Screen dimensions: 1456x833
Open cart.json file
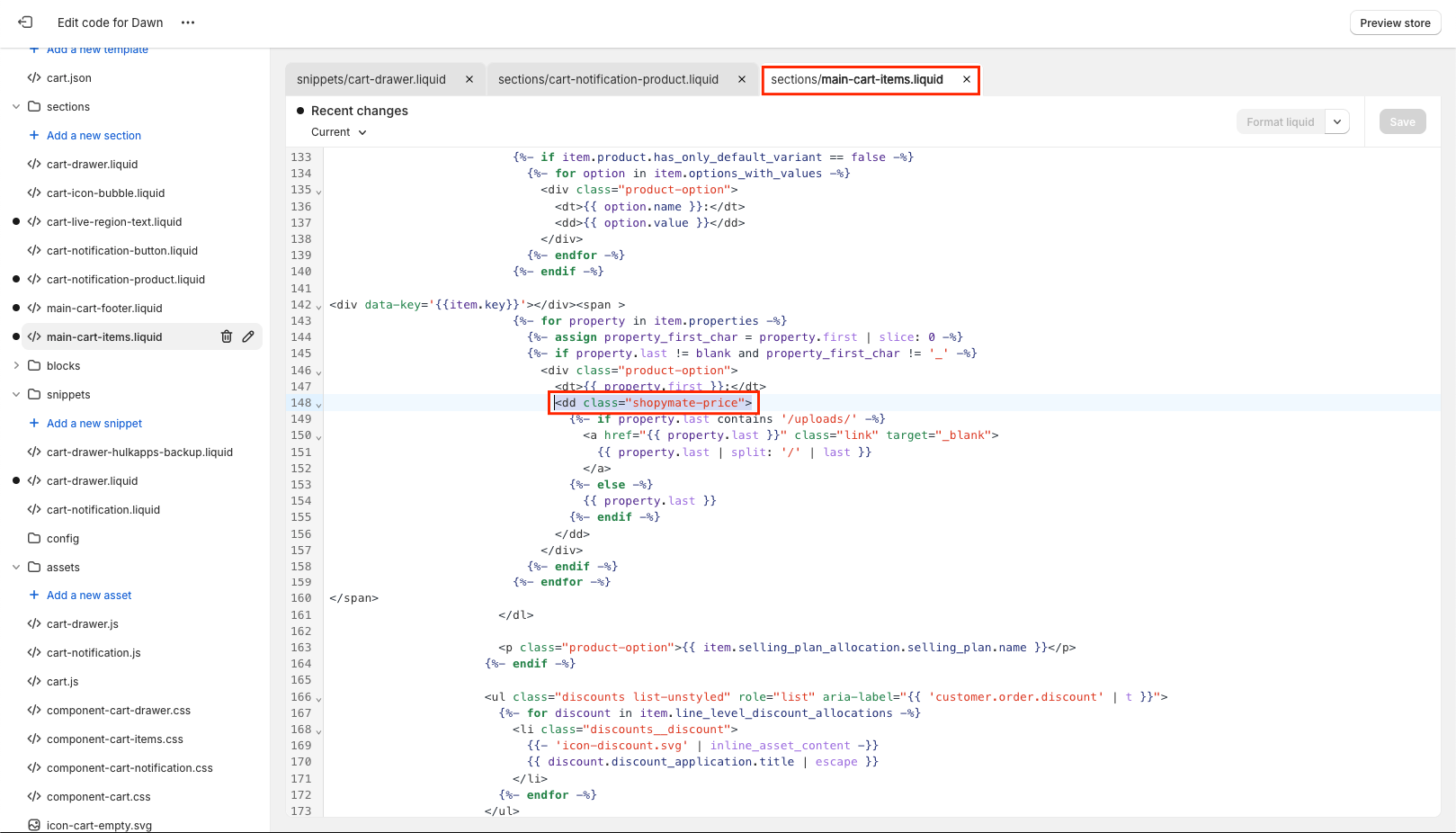tap(69, 77)
